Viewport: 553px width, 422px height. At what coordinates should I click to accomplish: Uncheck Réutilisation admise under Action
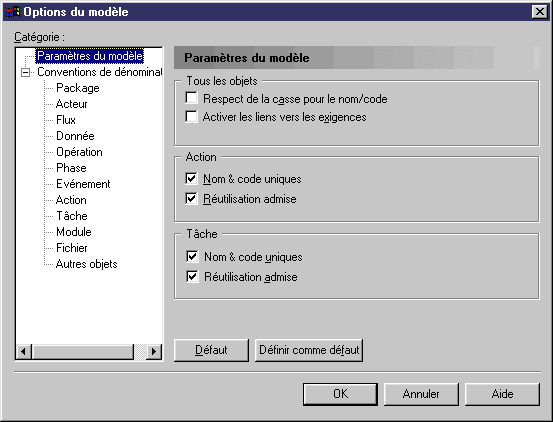[x=192, y=198]
